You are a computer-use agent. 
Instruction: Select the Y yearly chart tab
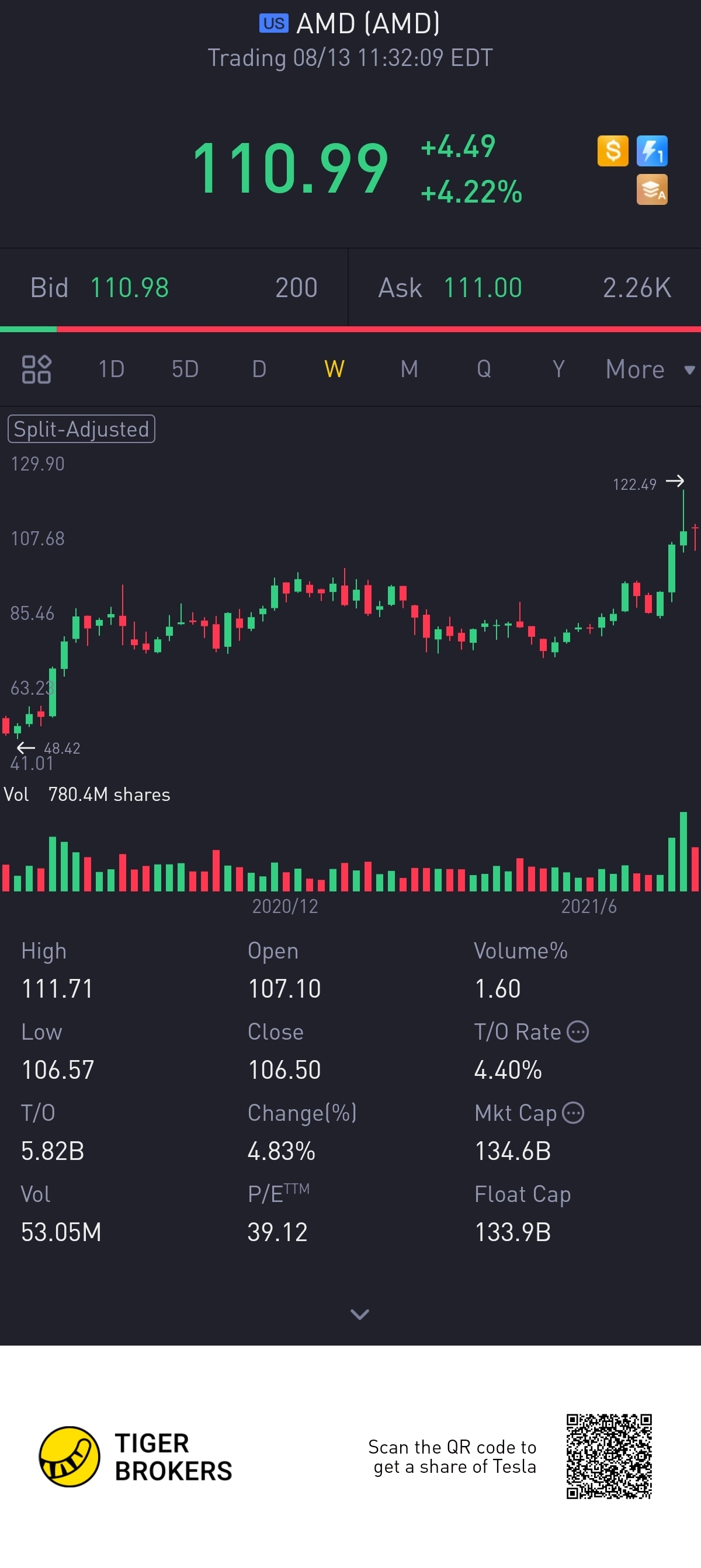[x=558, y=369]
